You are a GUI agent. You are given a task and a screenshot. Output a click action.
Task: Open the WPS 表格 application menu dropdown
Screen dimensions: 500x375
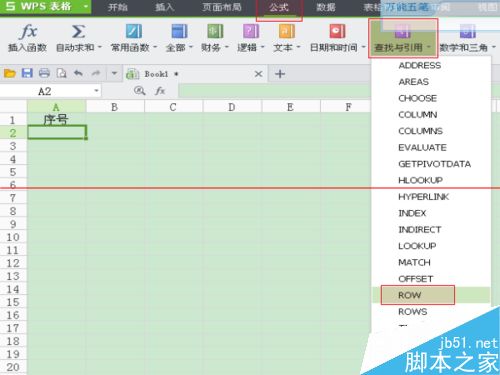pos(86,6)
